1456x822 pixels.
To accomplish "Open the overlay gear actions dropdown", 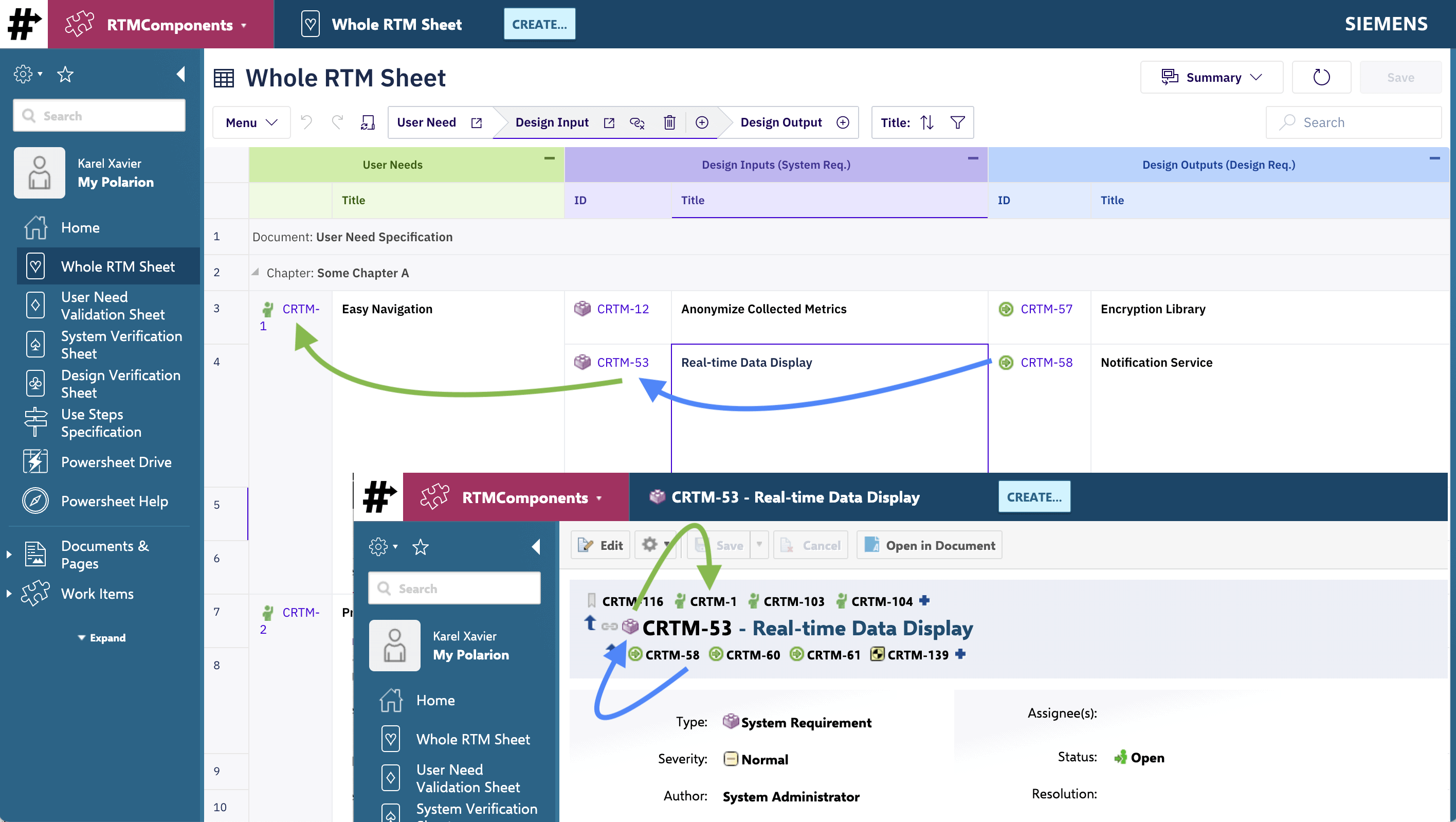I will (655, 545).
